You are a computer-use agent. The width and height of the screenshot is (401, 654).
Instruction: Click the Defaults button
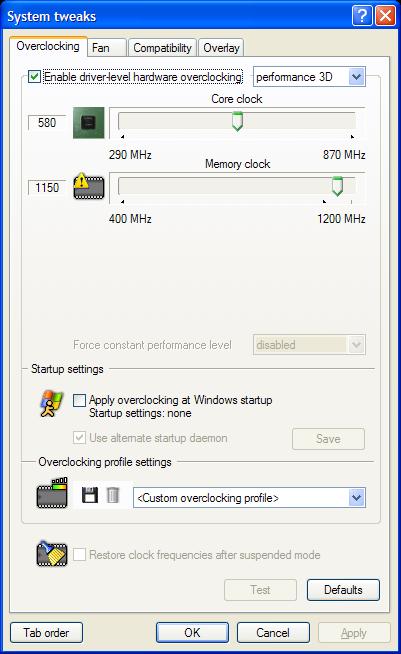[x=343, y=590]
